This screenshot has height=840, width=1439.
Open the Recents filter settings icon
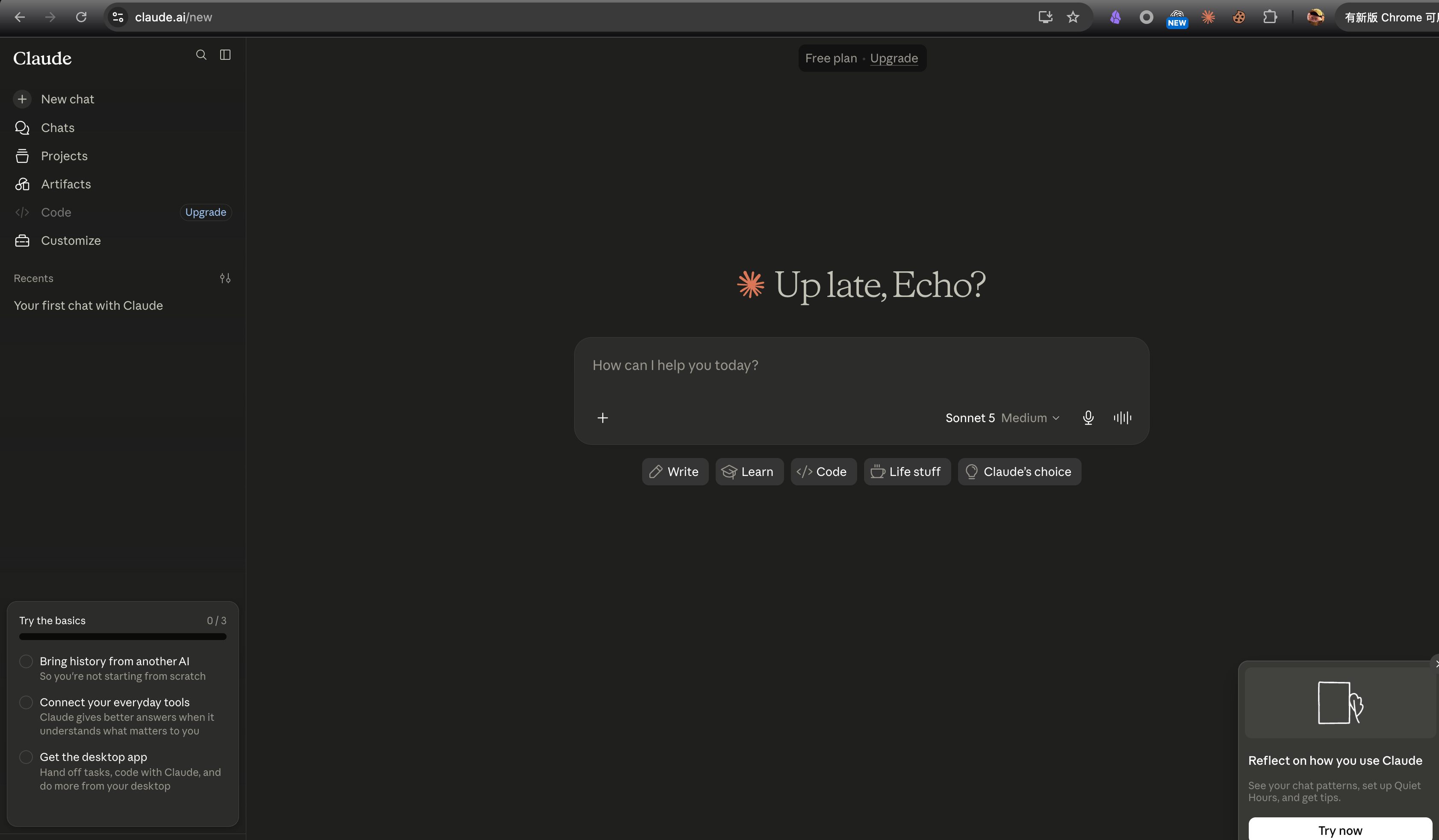click(226, 279)
